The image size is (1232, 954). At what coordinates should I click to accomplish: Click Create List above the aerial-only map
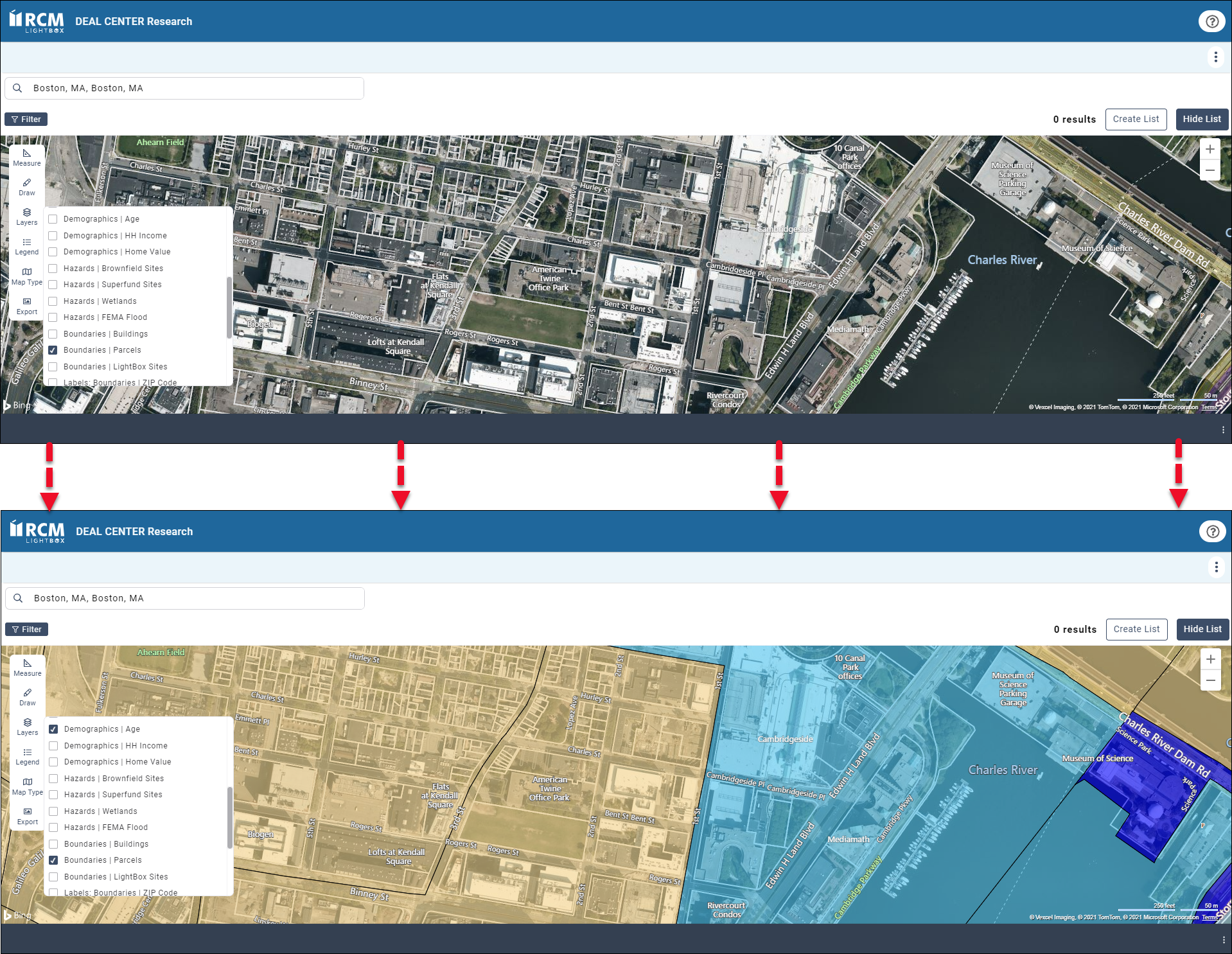coord(1136,119)
